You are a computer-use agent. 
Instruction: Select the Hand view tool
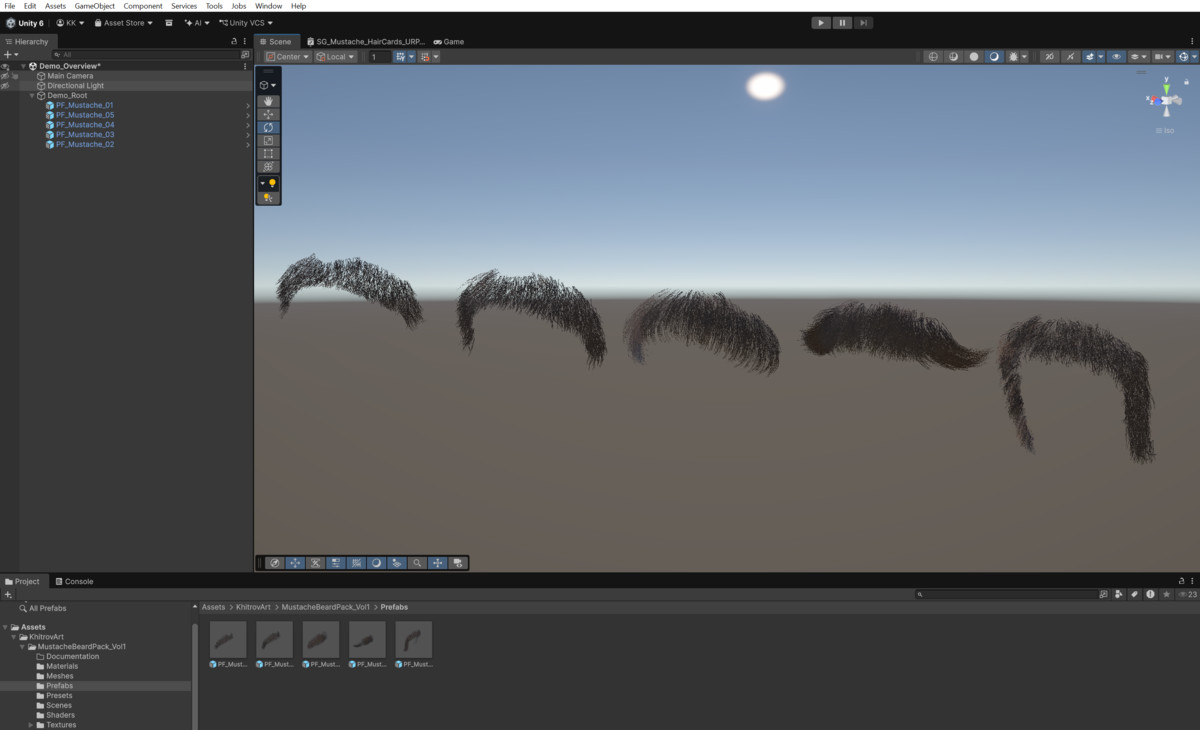click(269, 102)
